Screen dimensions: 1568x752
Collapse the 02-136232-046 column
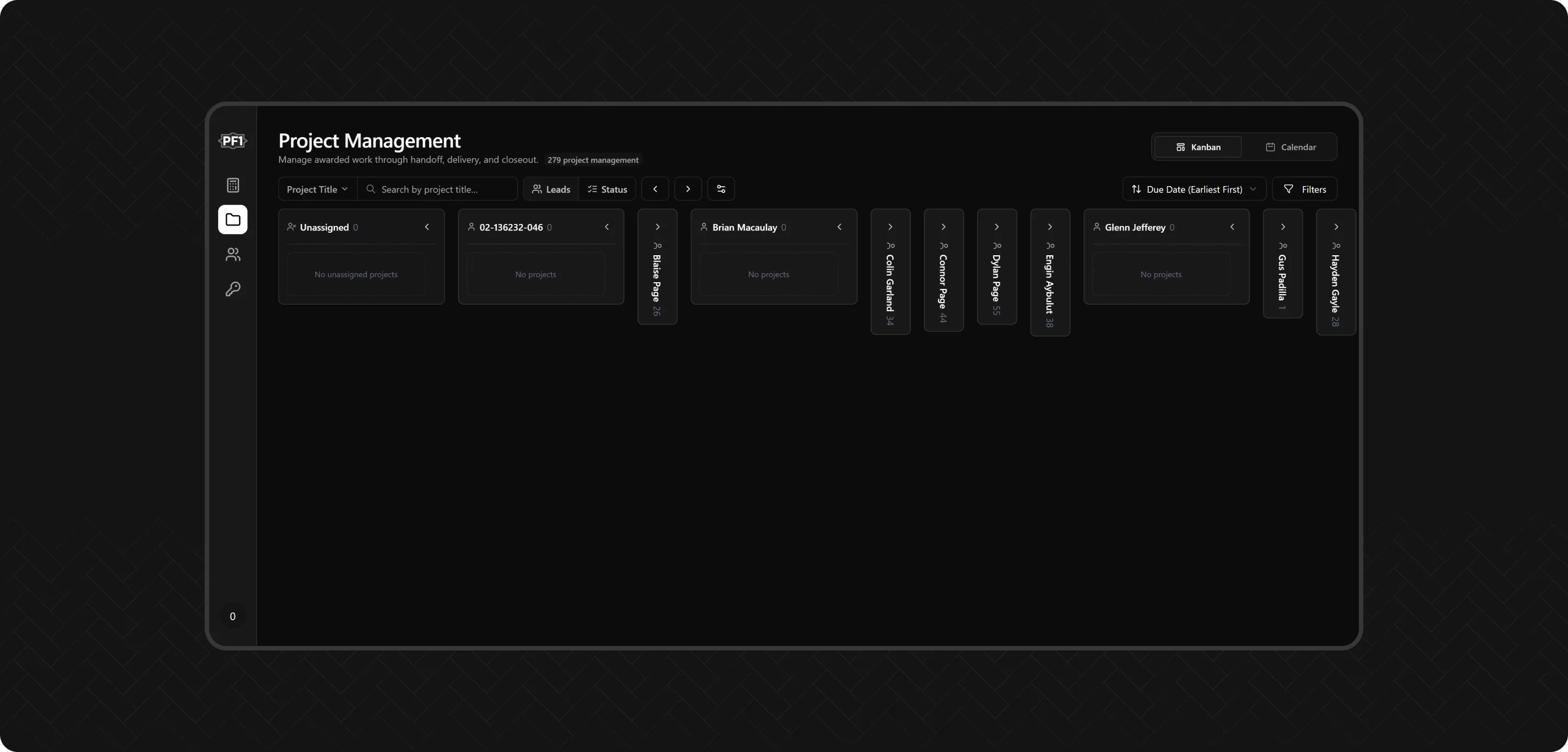[607, 227]
